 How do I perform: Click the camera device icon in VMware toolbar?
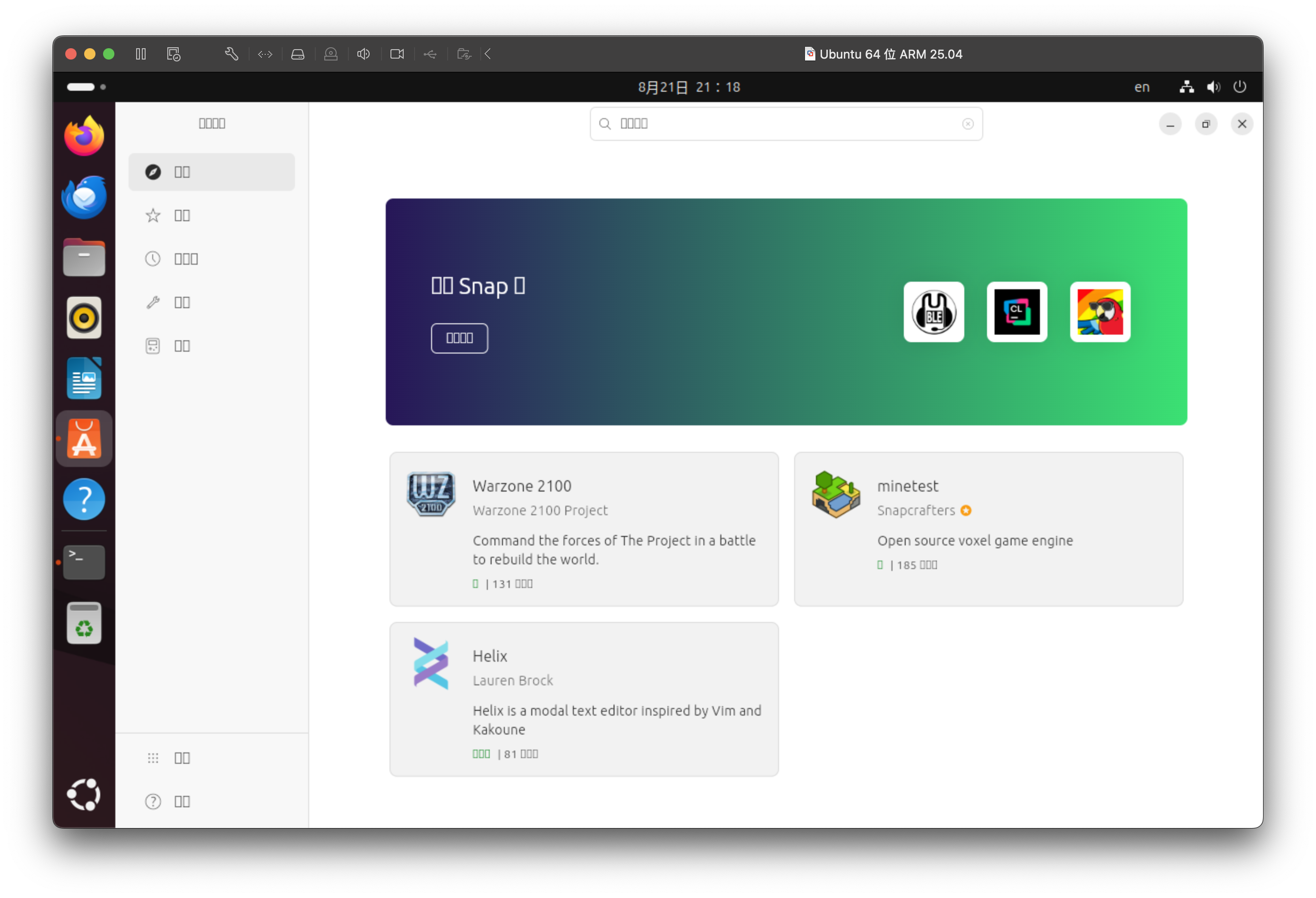[397, 54]
